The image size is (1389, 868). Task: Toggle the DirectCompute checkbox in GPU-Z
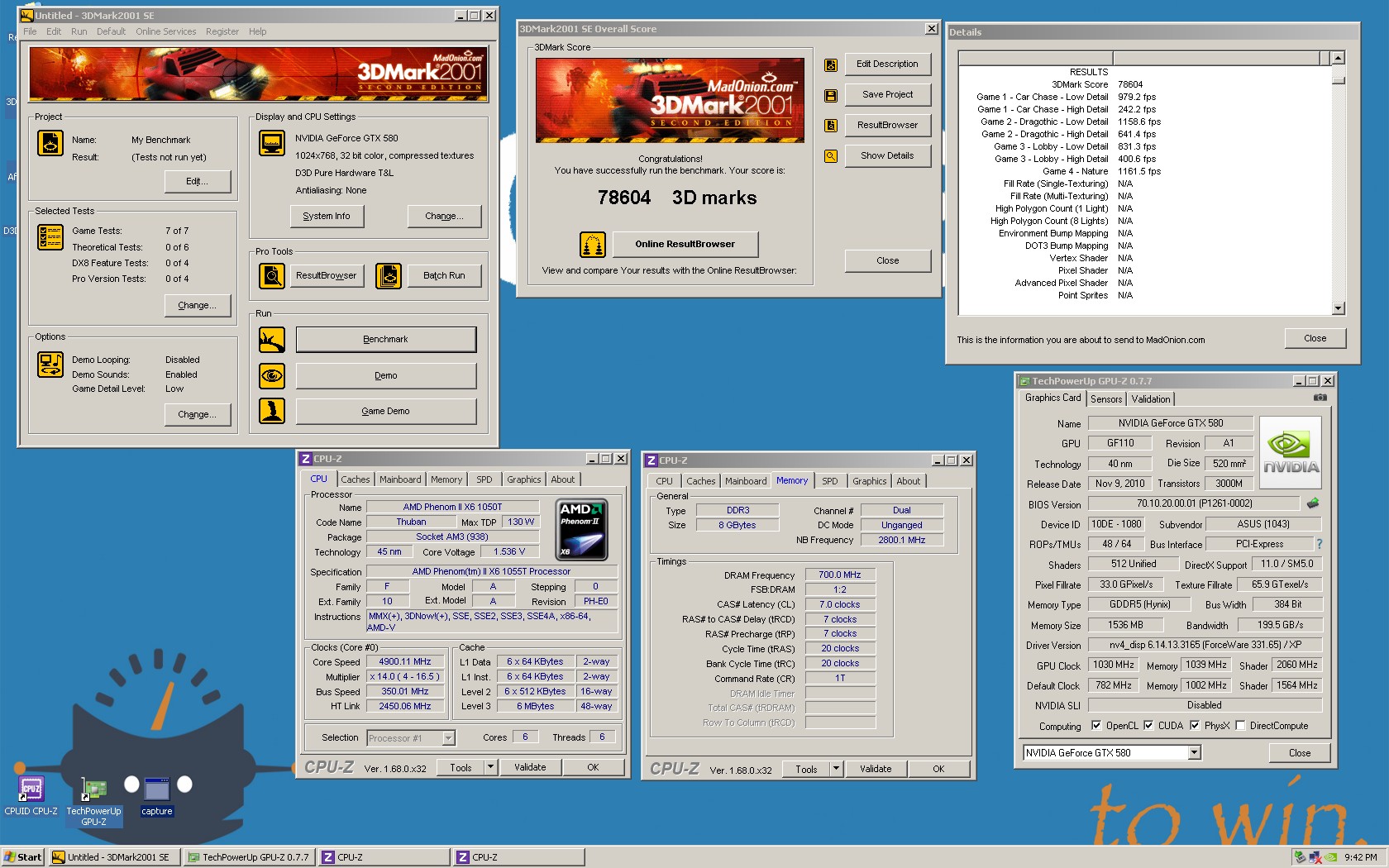(1240, 726)
